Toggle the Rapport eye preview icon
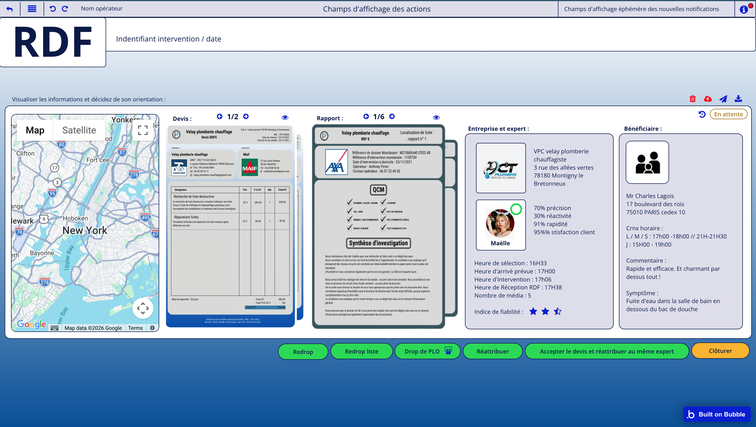The height and width of the screenshot is (427, 756). pyautogui.click(x=436, y=117)
